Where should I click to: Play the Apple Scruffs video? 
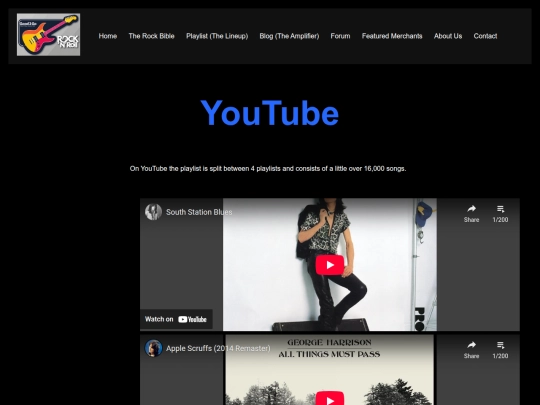(x=330, y=398)
